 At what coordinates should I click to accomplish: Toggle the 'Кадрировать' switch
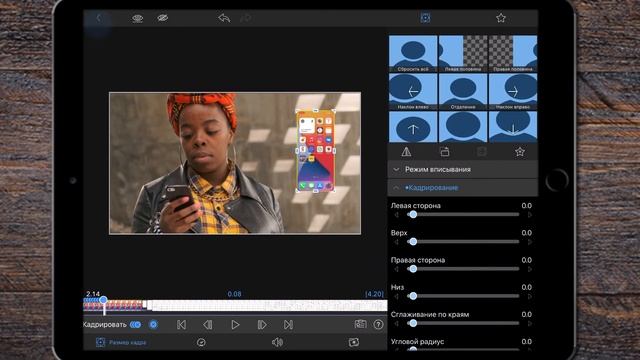136,324
